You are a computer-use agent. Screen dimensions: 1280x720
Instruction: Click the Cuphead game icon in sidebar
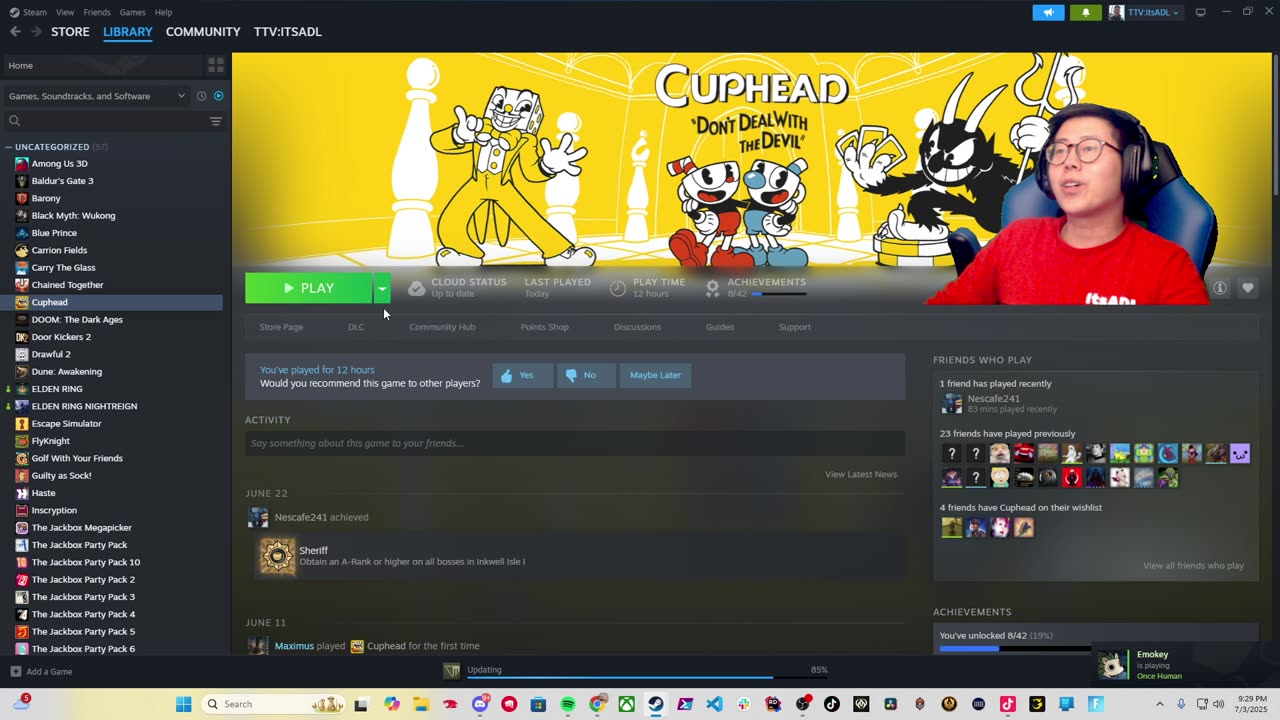[22, 302]
